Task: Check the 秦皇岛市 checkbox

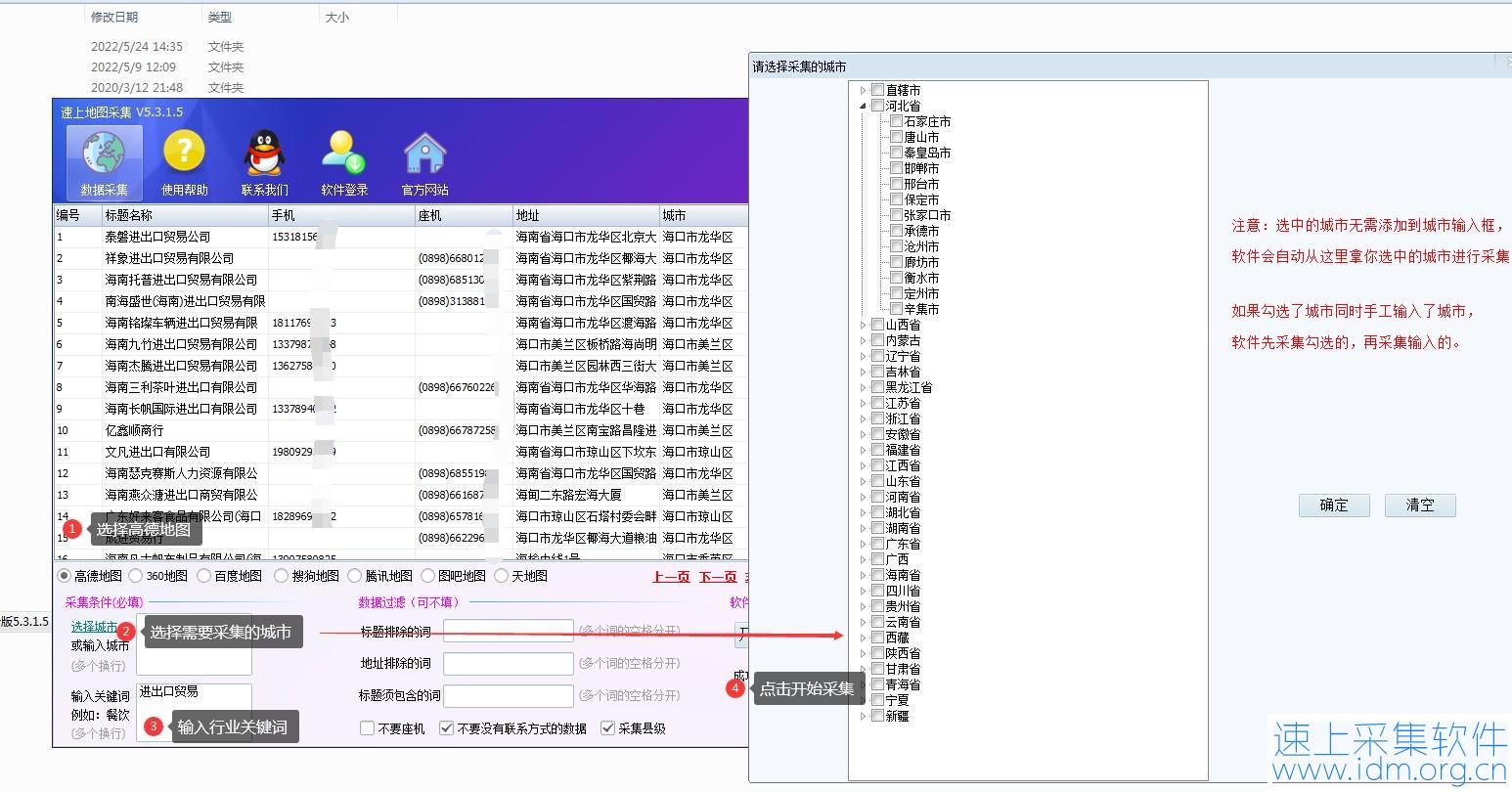Action: pyautogui.click(x=896, y=153)
